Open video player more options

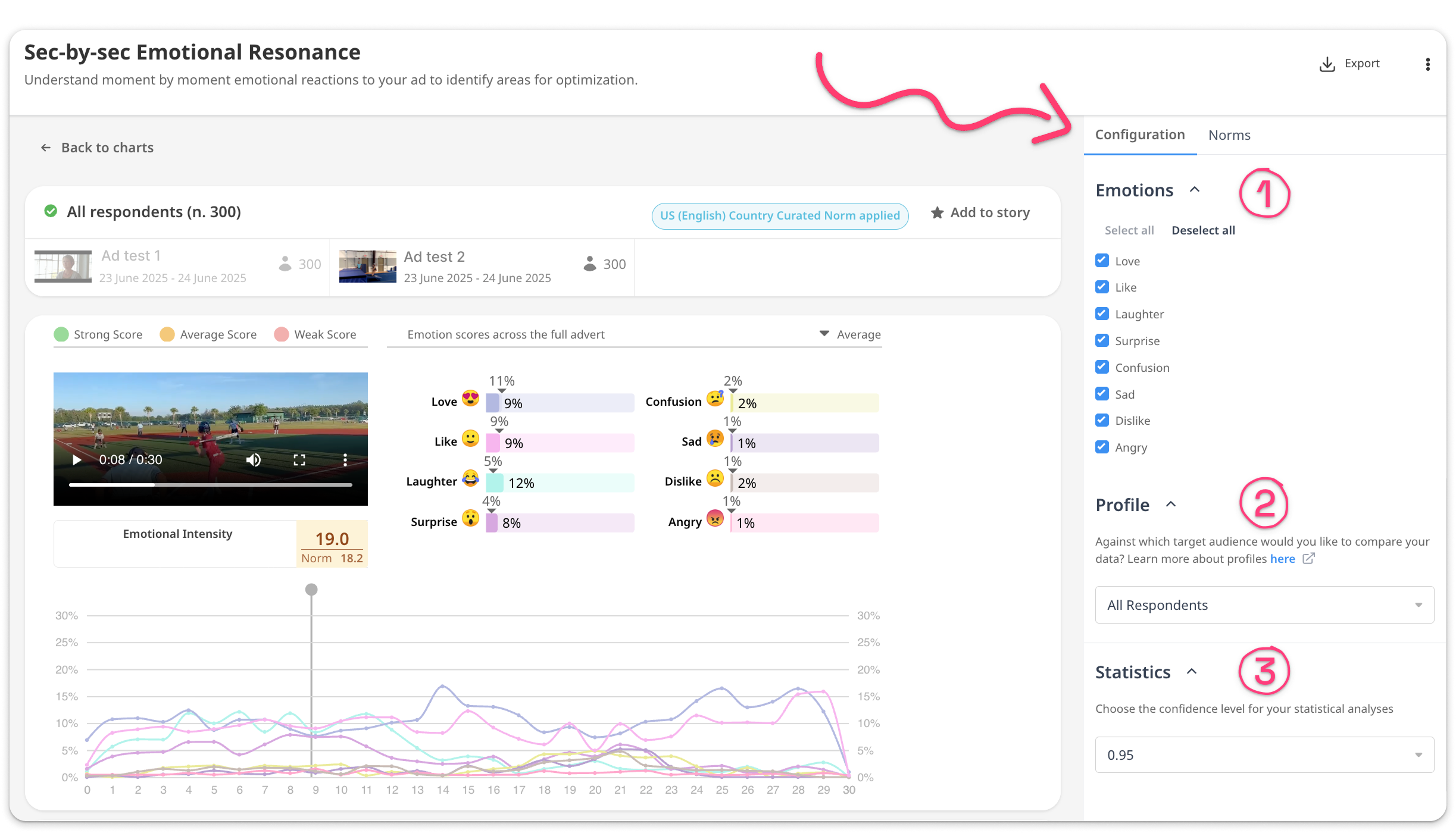[x=345, y=460]
